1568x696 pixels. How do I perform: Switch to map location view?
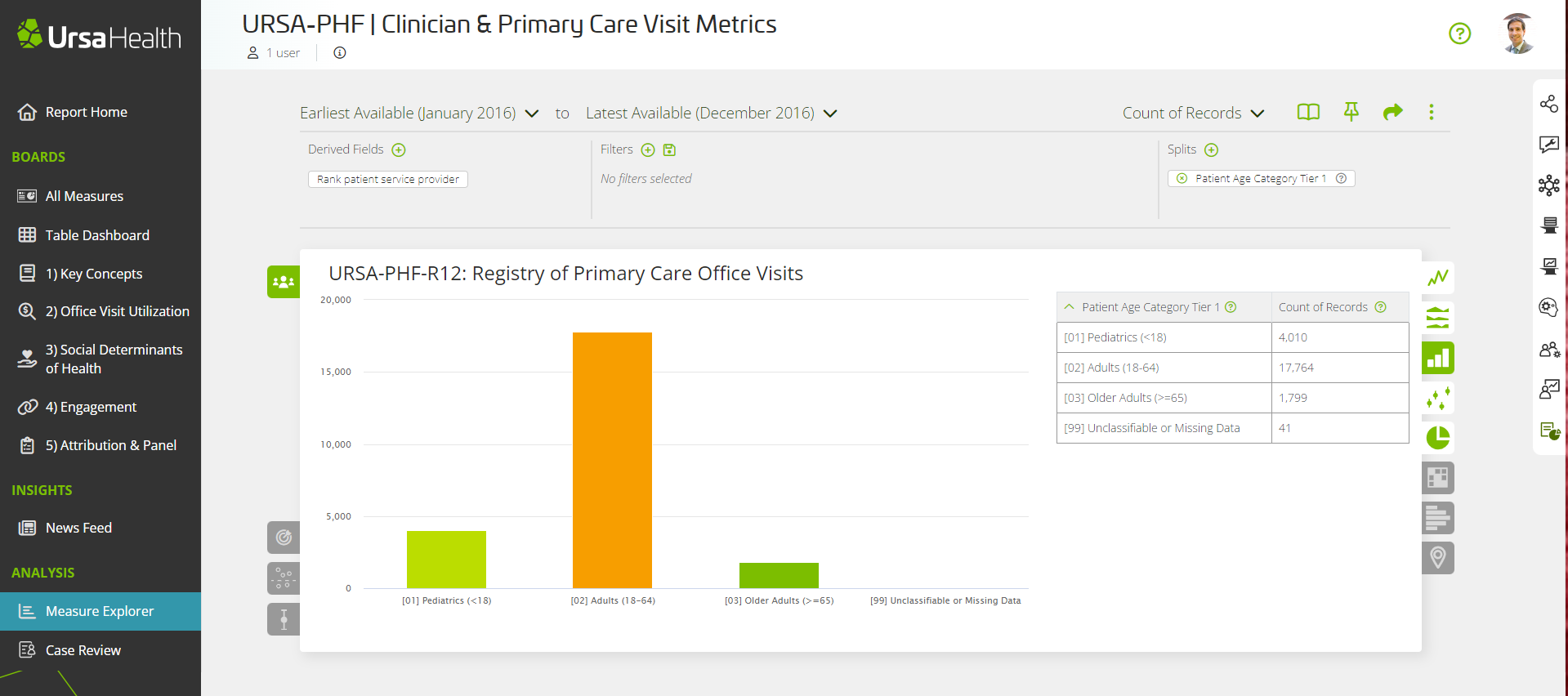pos(1438,558)
